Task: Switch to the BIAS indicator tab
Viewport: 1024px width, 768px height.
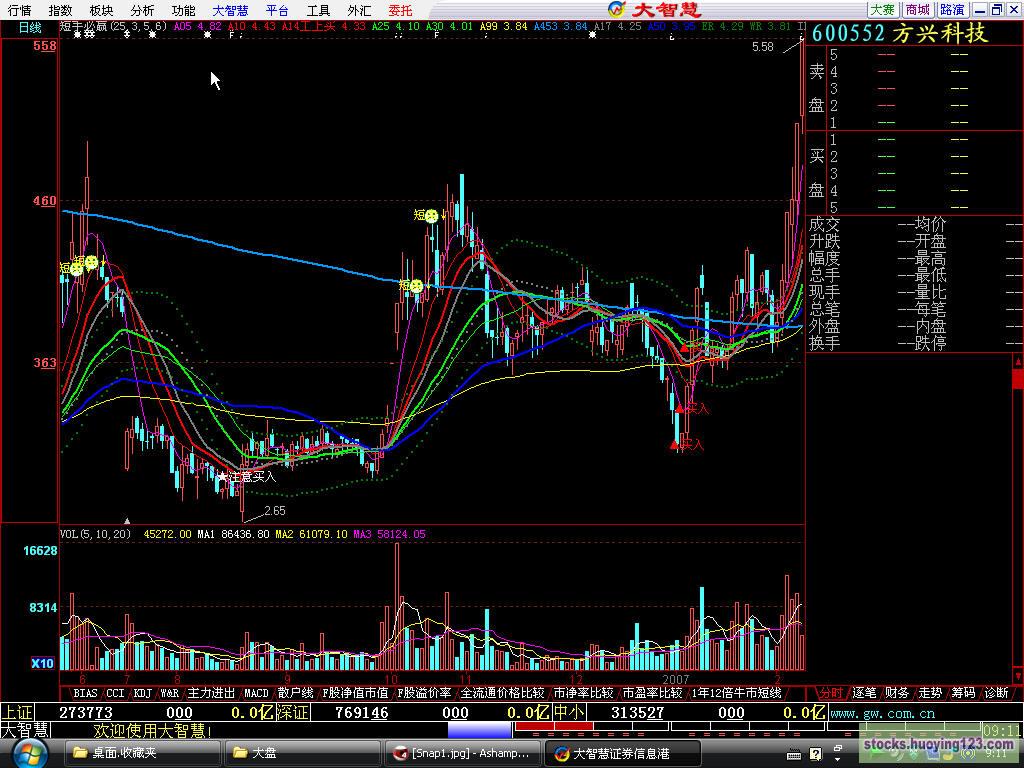Action: pos(85,693)
